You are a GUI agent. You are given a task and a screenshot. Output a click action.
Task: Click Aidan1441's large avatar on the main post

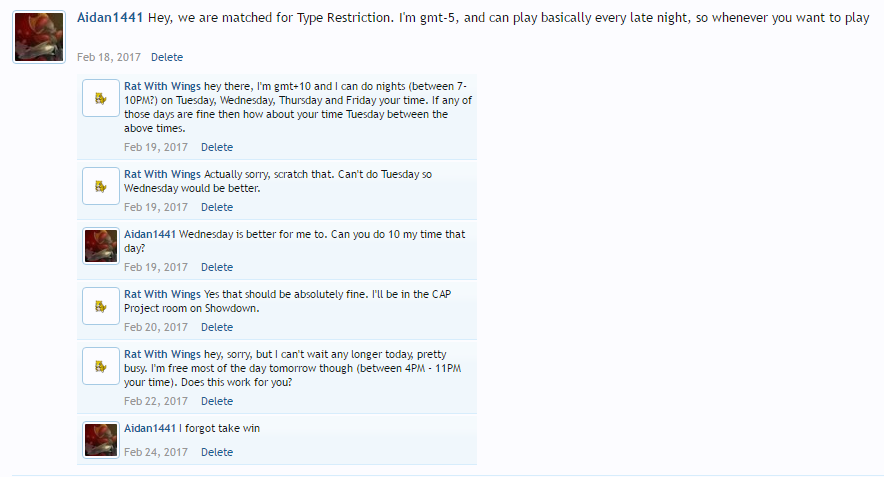(x=39, y=37)
